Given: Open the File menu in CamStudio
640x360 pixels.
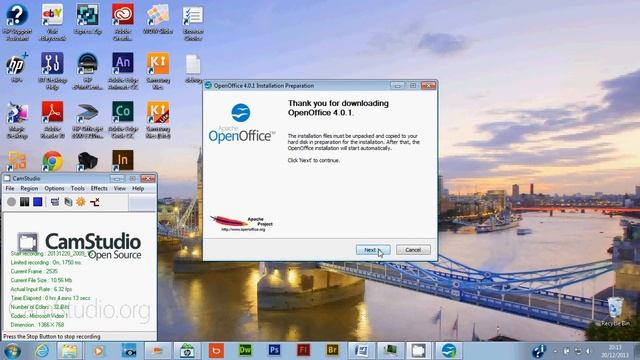Looking at the screenshot, I should pos(10,188).
